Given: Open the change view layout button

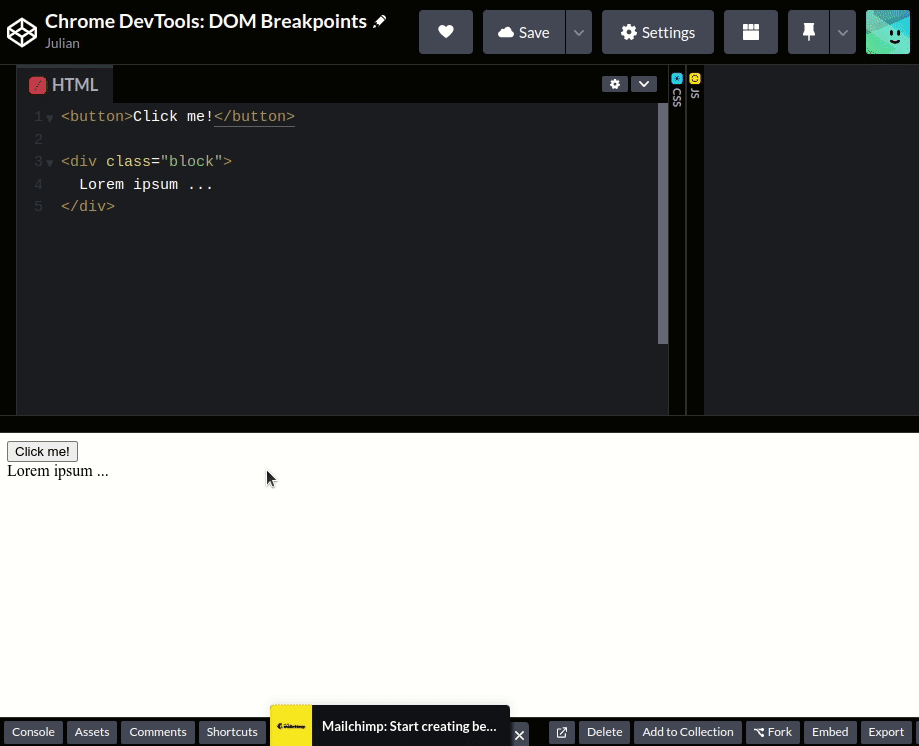Looking at the screenshot, I should coord(750,32).
